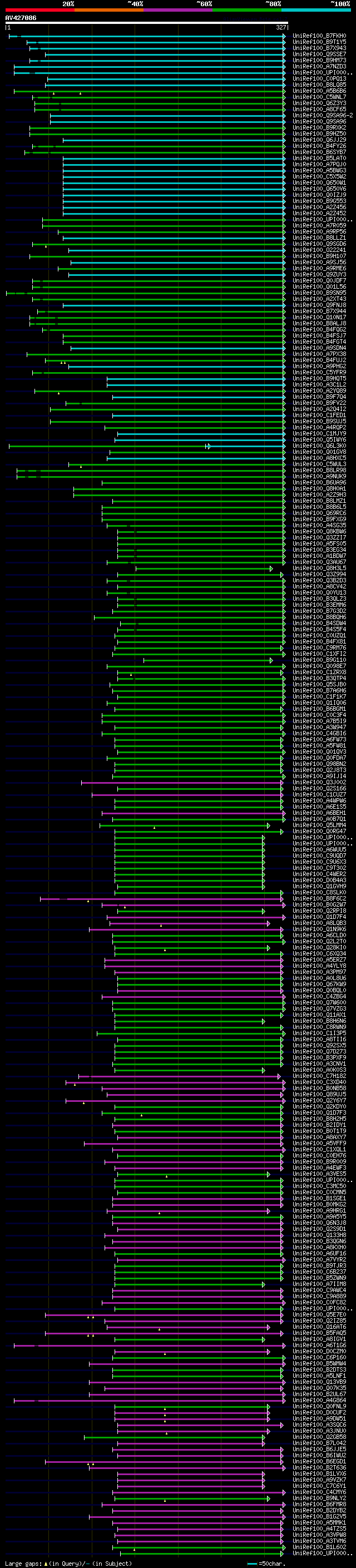Select the UniRef100_C7H182 label

click(319, 1076)
